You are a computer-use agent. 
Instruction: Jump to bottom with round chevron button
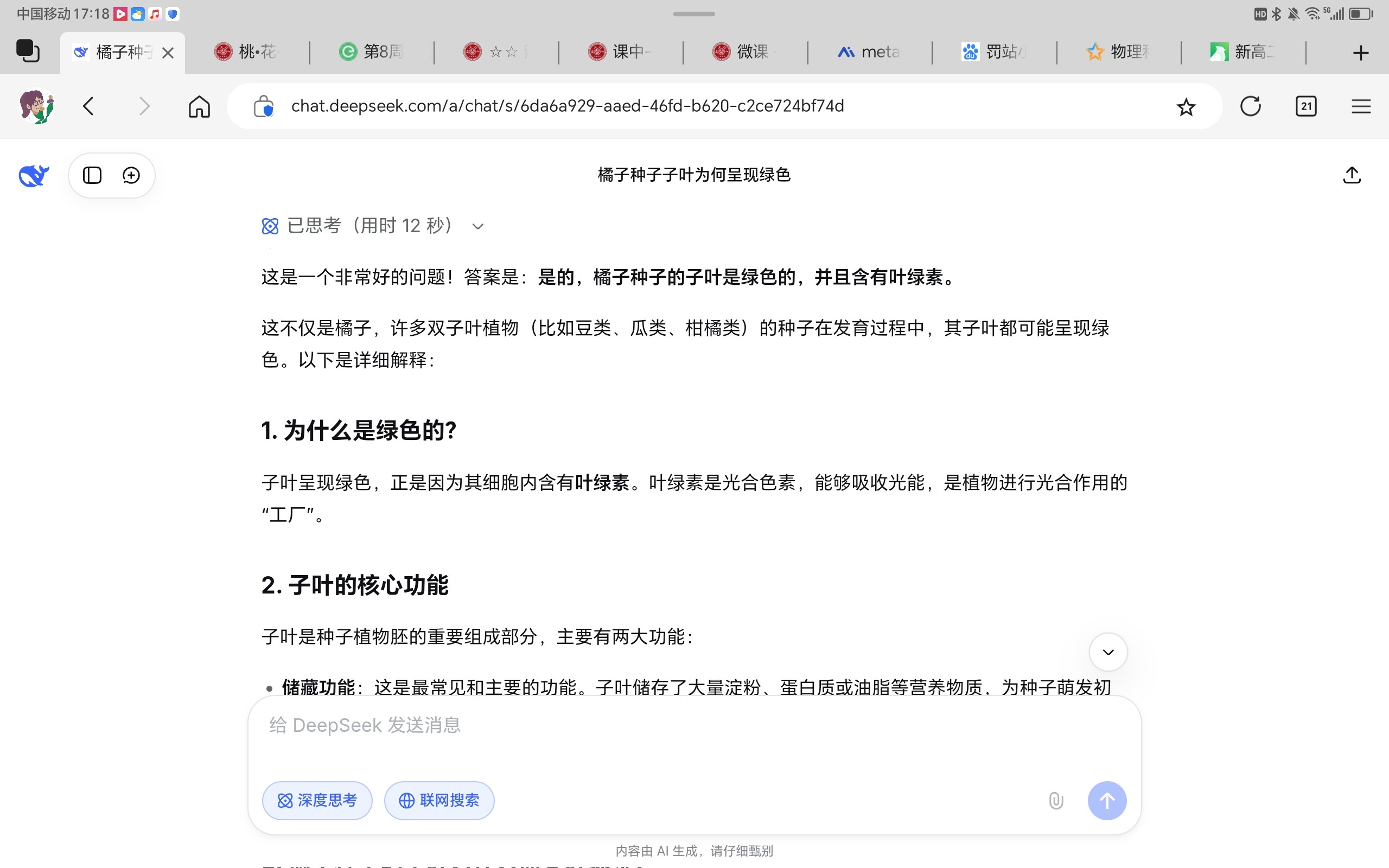pos(1108,652)
